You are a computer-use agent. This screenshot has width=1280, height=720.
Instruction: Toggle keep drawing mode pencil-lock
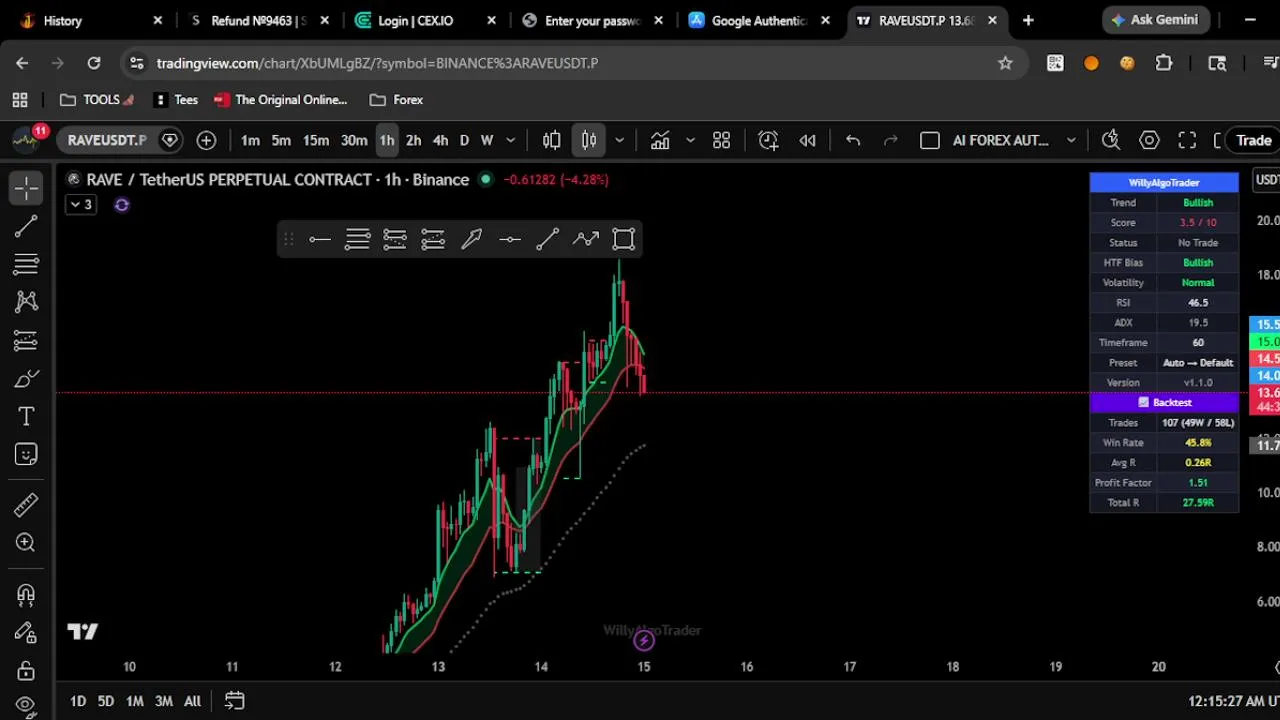pos(26,632)
